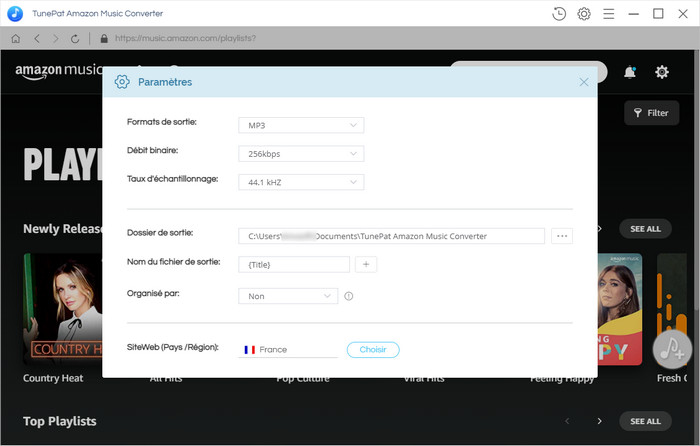Click the floating add-music button
700x446 pixels.
click(x=672, y=349)
